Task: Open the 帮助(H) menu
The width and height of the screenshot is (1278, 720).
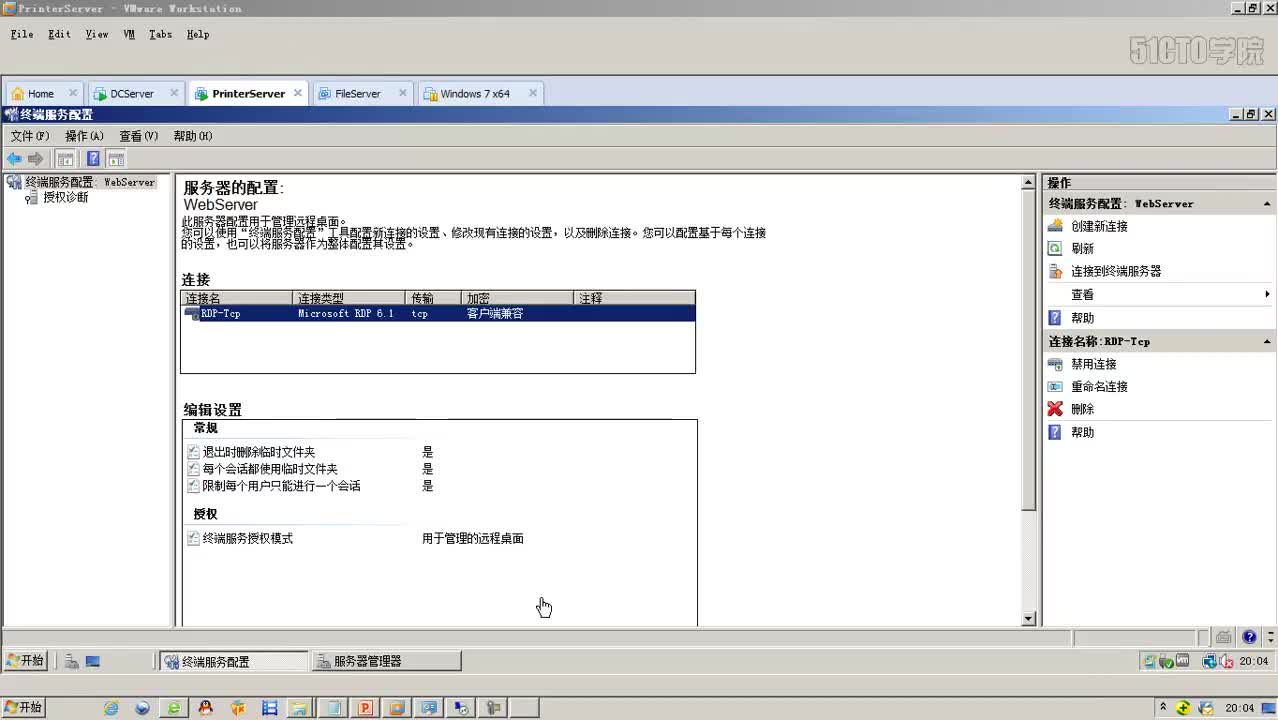Action: (193, 136)
